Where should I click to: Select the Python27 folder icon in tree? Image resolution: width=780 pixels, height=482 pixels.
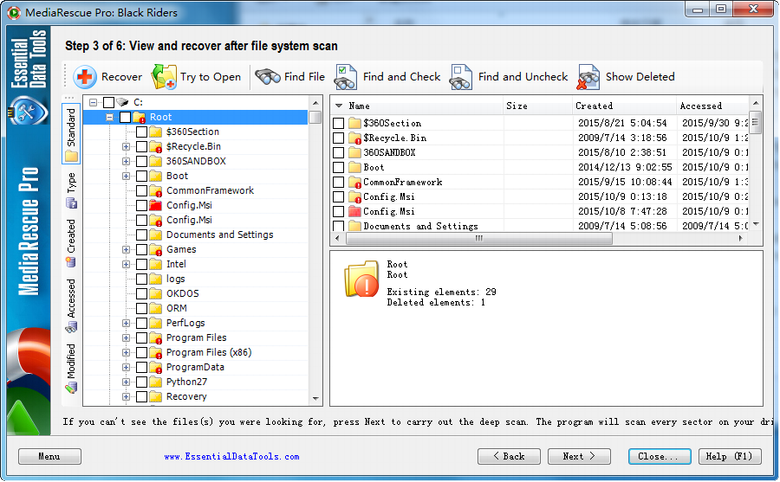click(x=155, y=382)
